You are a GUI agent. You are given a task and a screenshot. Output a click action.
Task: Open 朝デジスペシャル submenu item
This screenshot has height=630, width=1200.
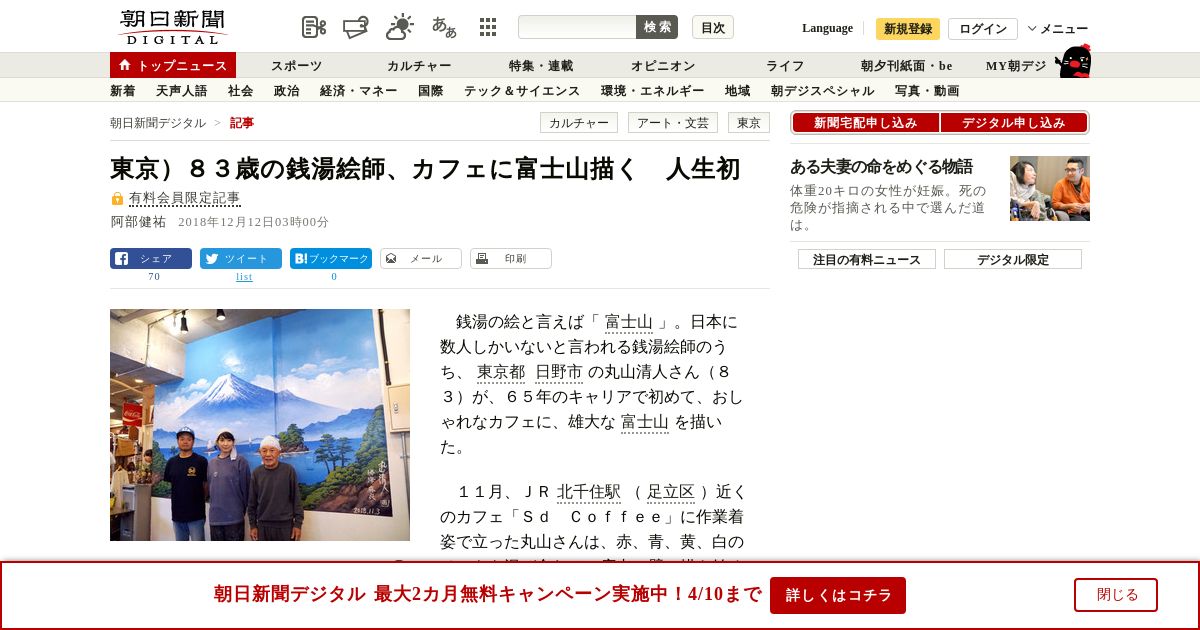823,91
